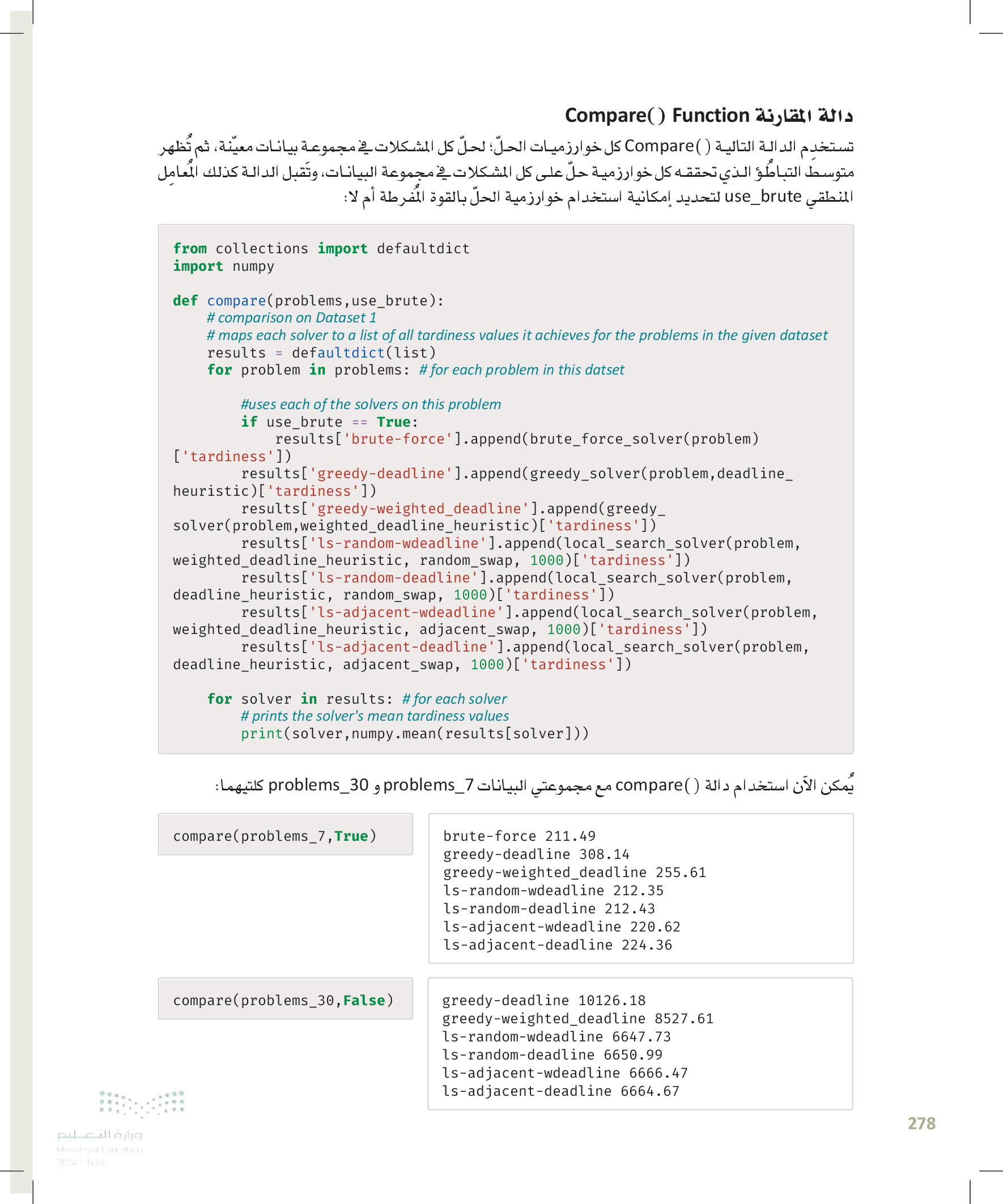Click the 'def compare(problems,use_brute):' line
Viewport: 1003px width, 1204px height.
click(x=308, y=300)
